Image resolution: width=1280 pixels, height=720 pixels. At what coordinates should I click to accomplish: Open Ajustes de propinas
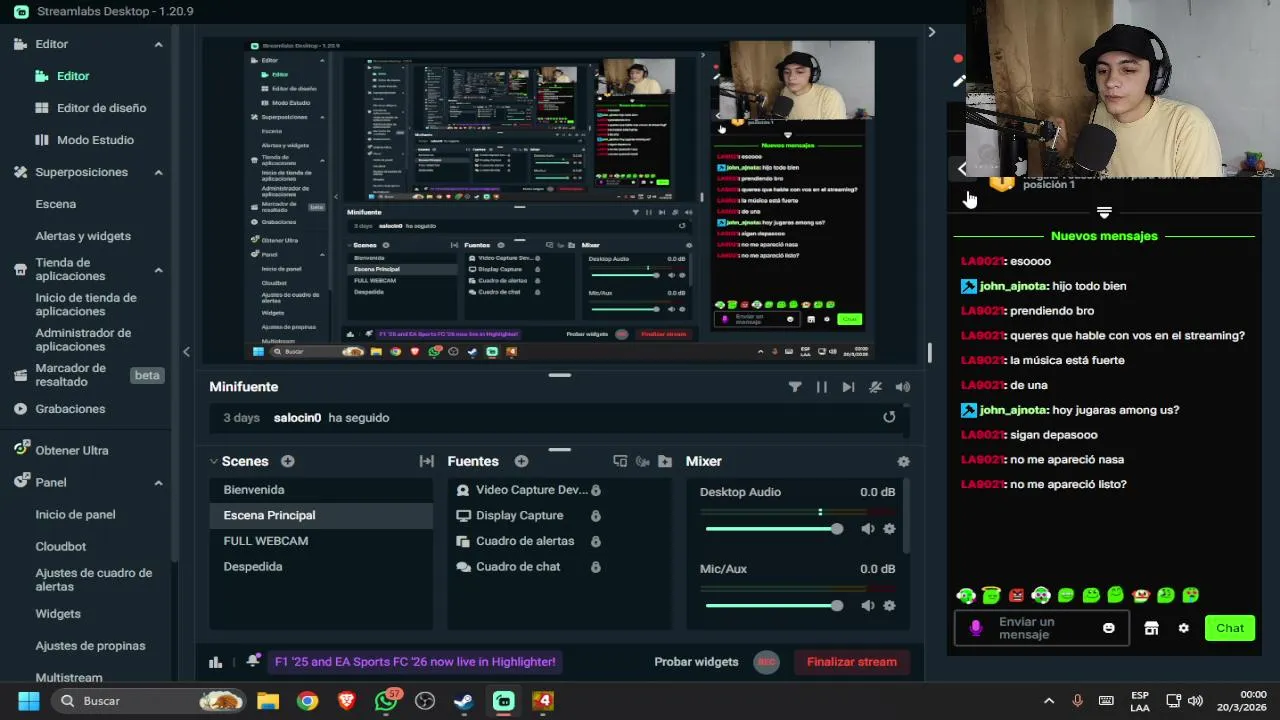click(90, 645)
